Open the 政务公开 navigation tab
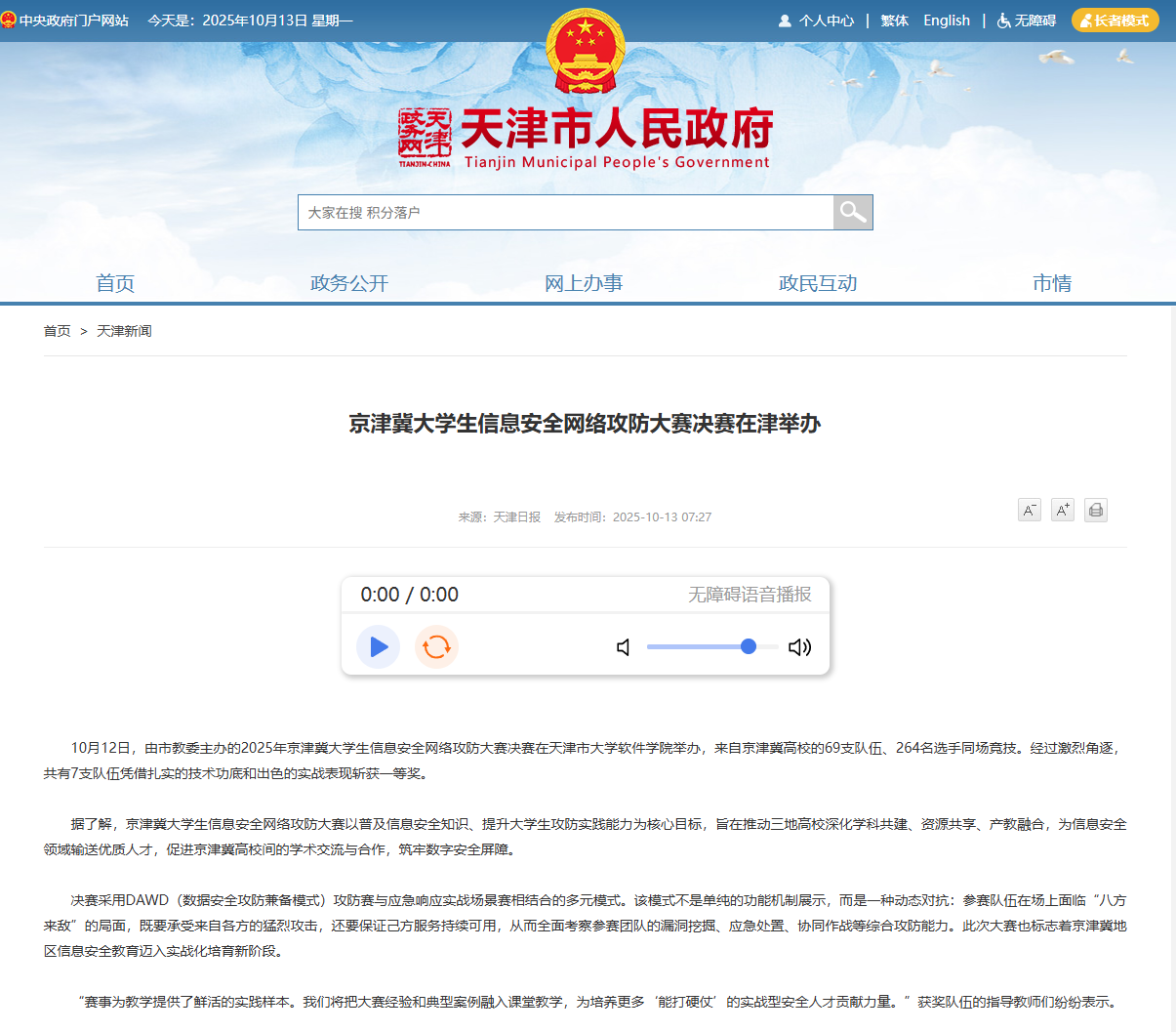1176x1032 pixels. click(x=349, y=283)
